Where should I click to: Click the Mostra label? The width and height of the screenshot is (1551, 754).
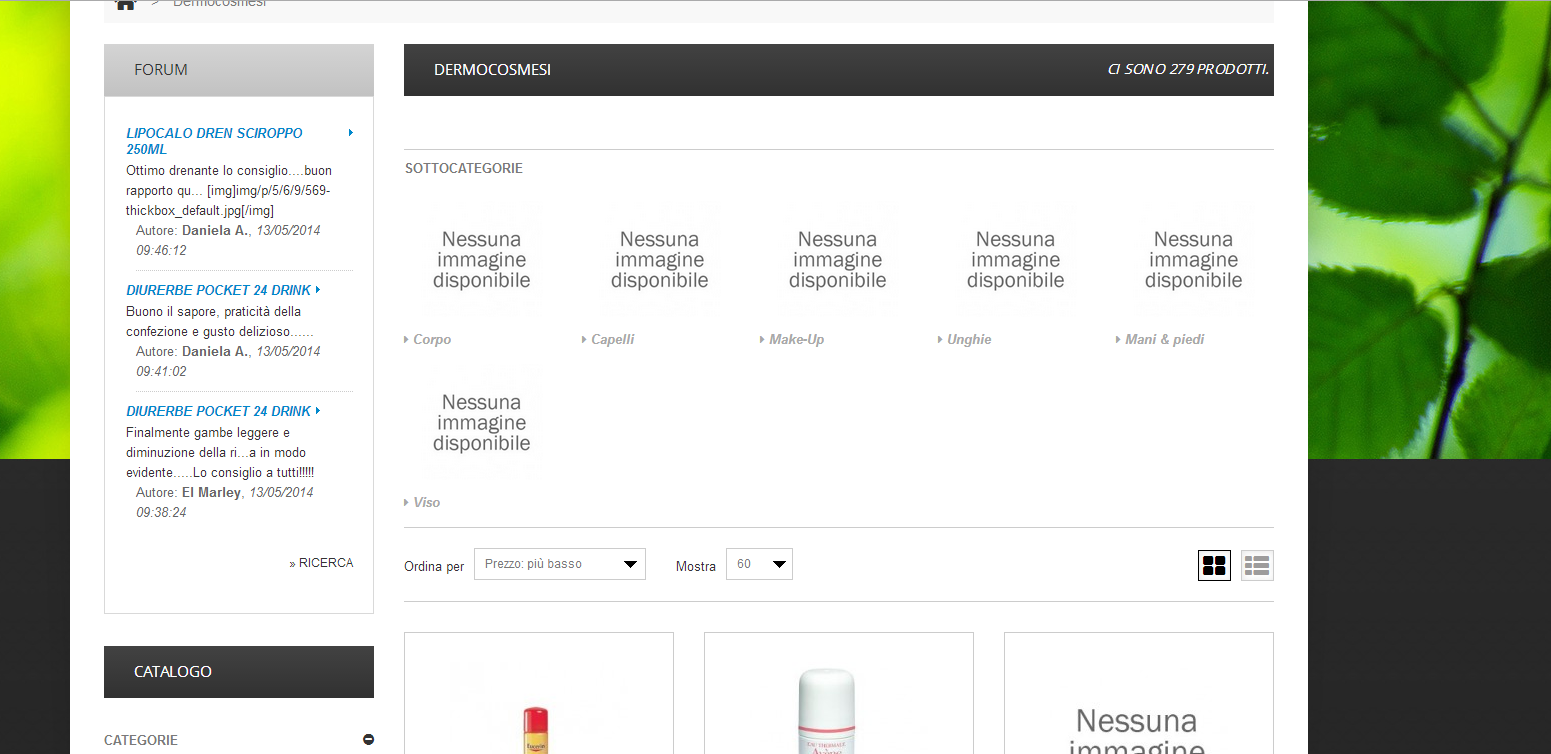(696, 567)
